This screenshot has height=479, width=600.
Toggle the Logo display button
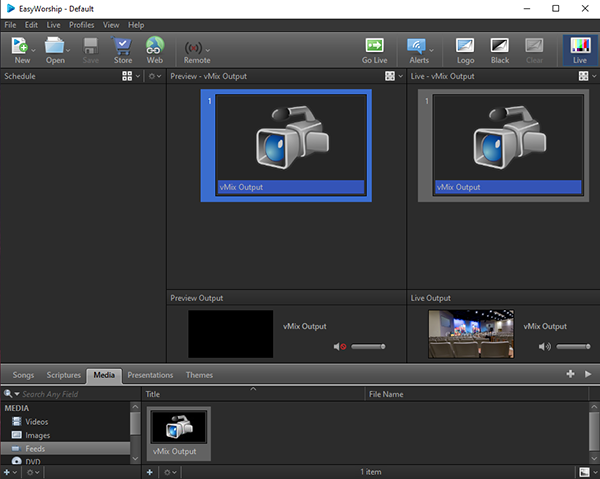[x=465, y=47]
